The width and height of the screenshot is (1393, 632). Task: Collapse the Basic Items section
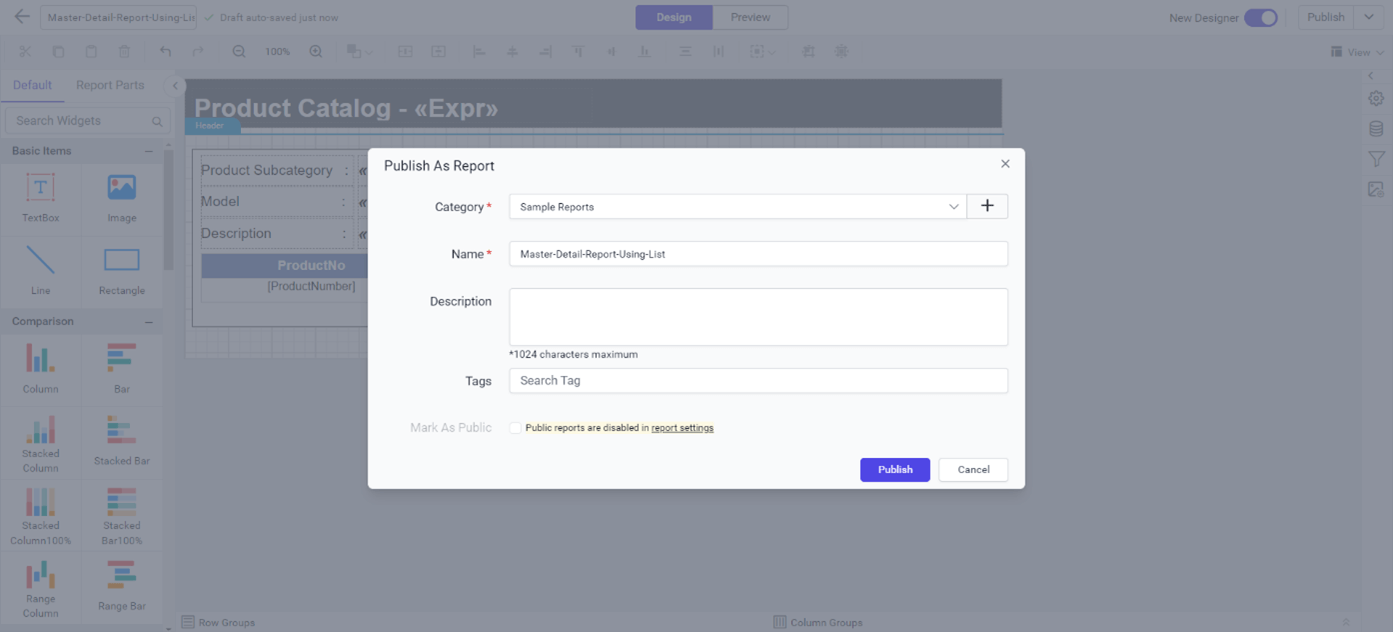(149, 150)
